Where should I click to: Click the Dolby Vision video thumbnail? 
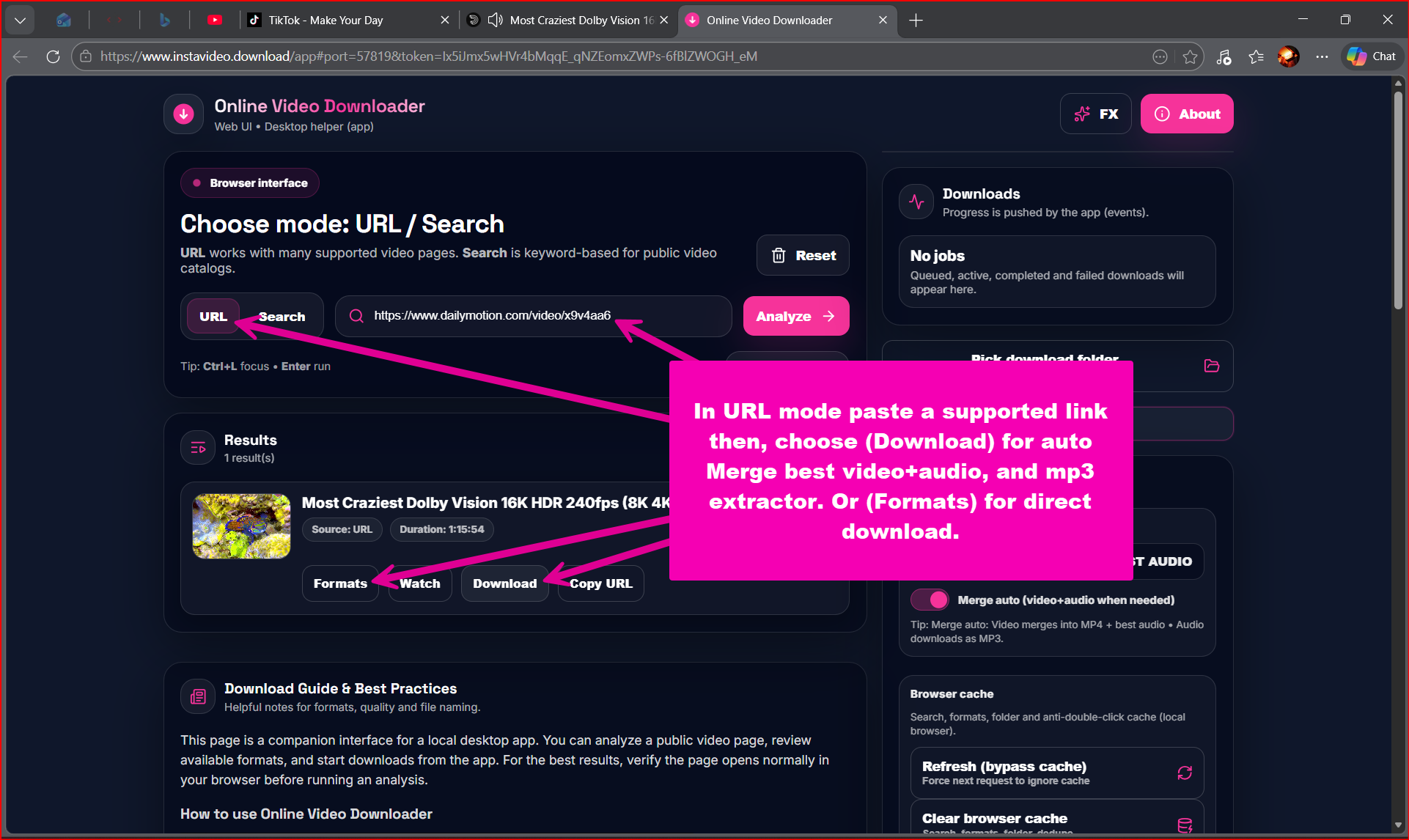click(240, 526)
